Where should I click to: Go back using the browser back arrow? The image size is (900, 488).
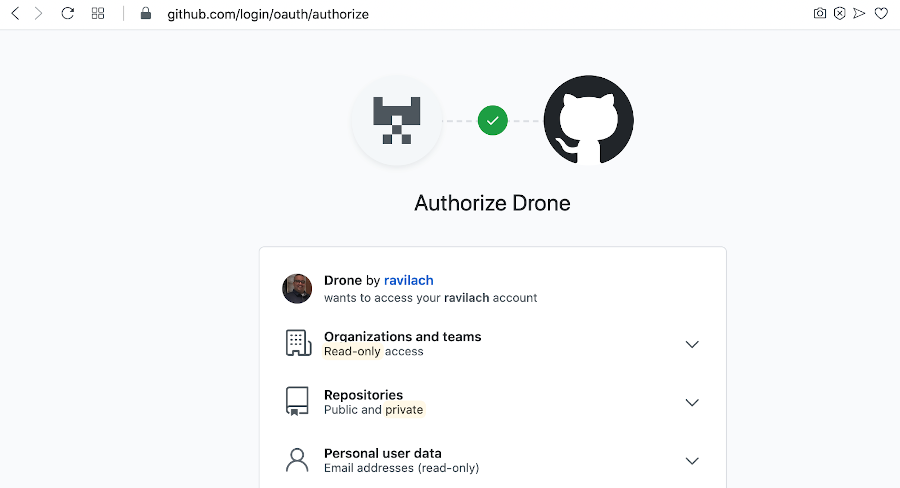tap(15, 13)
